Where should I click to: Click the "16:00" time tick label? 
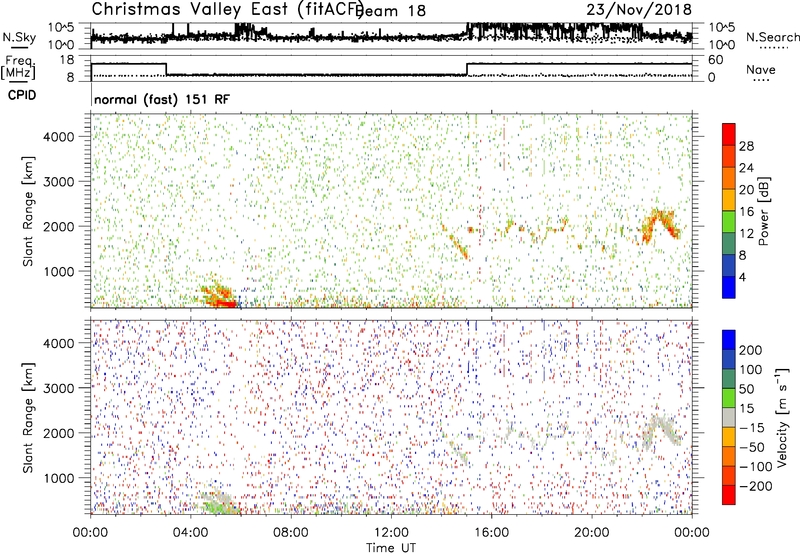[491, 533]
